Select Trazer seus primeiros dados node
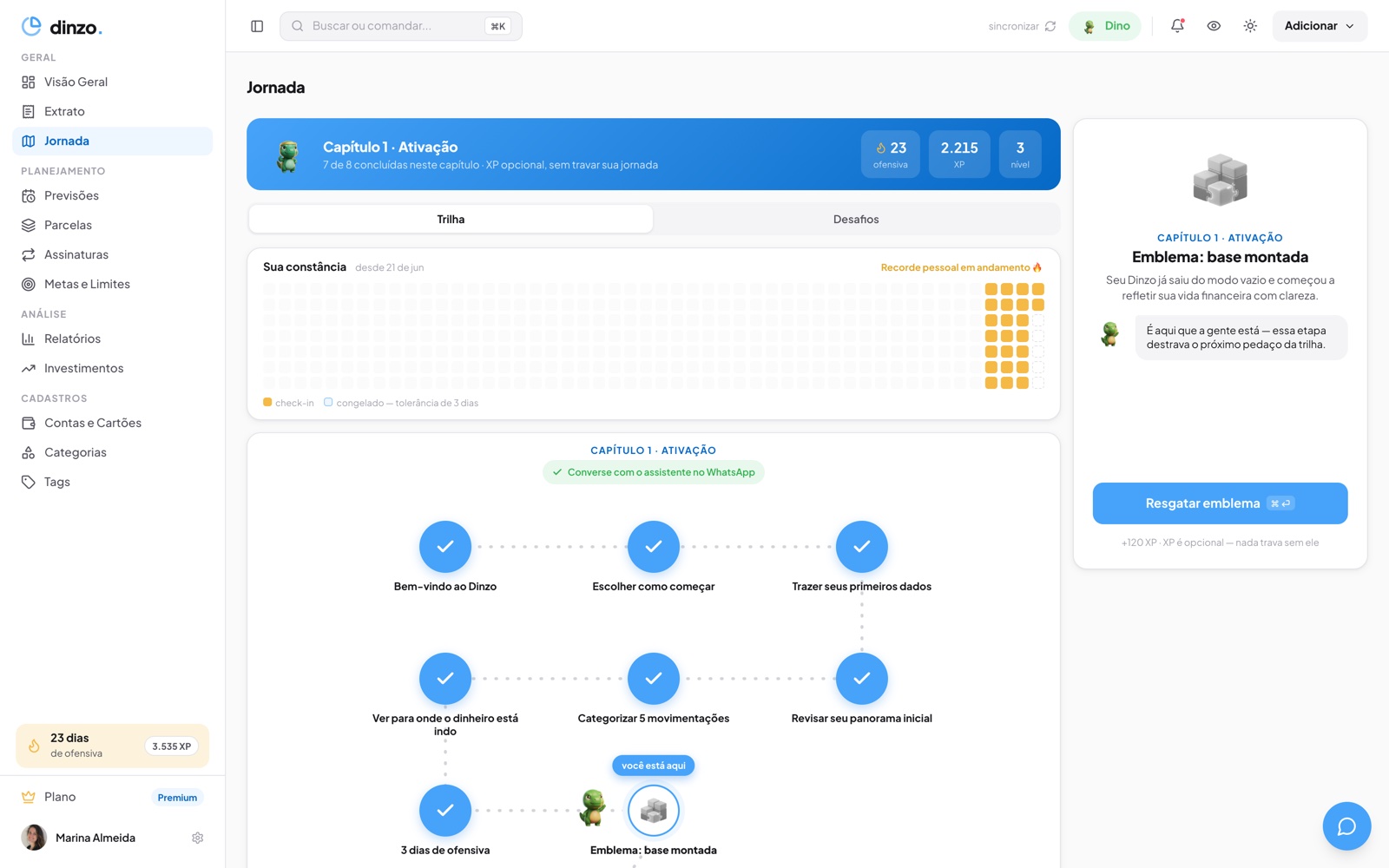1389x868 pixels. (x=862, y=547)
